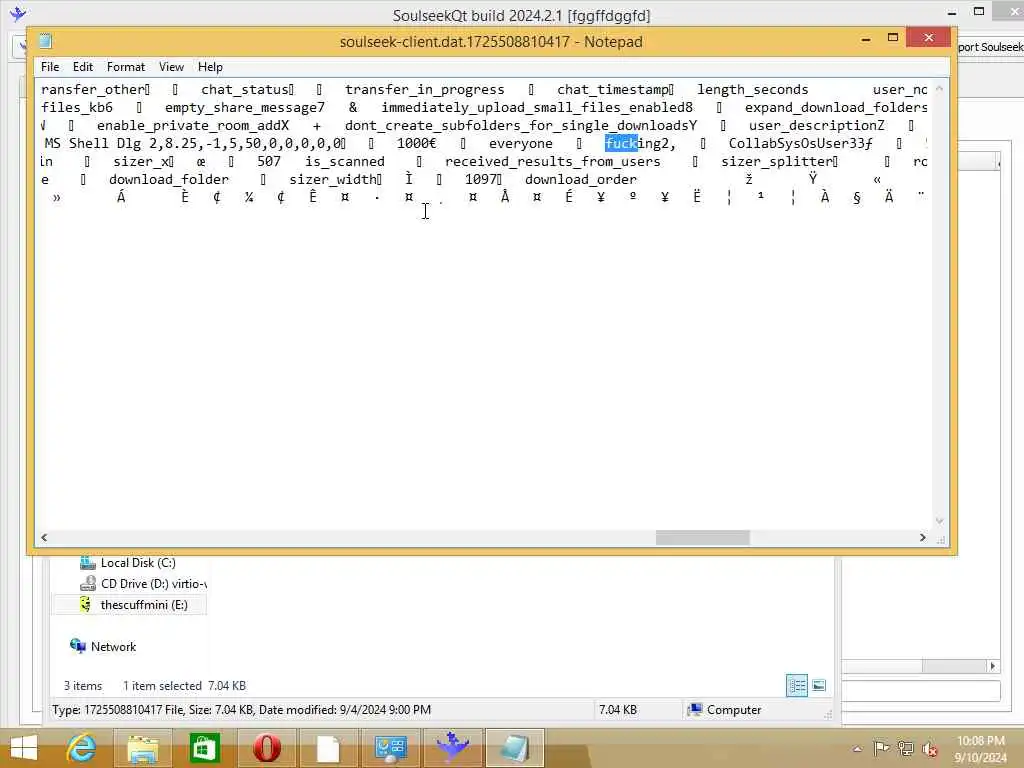Viewport: 1024px width, 768px height.
Task: Click the right arrow of horizontal scrollbar
Action: (922, 537)
